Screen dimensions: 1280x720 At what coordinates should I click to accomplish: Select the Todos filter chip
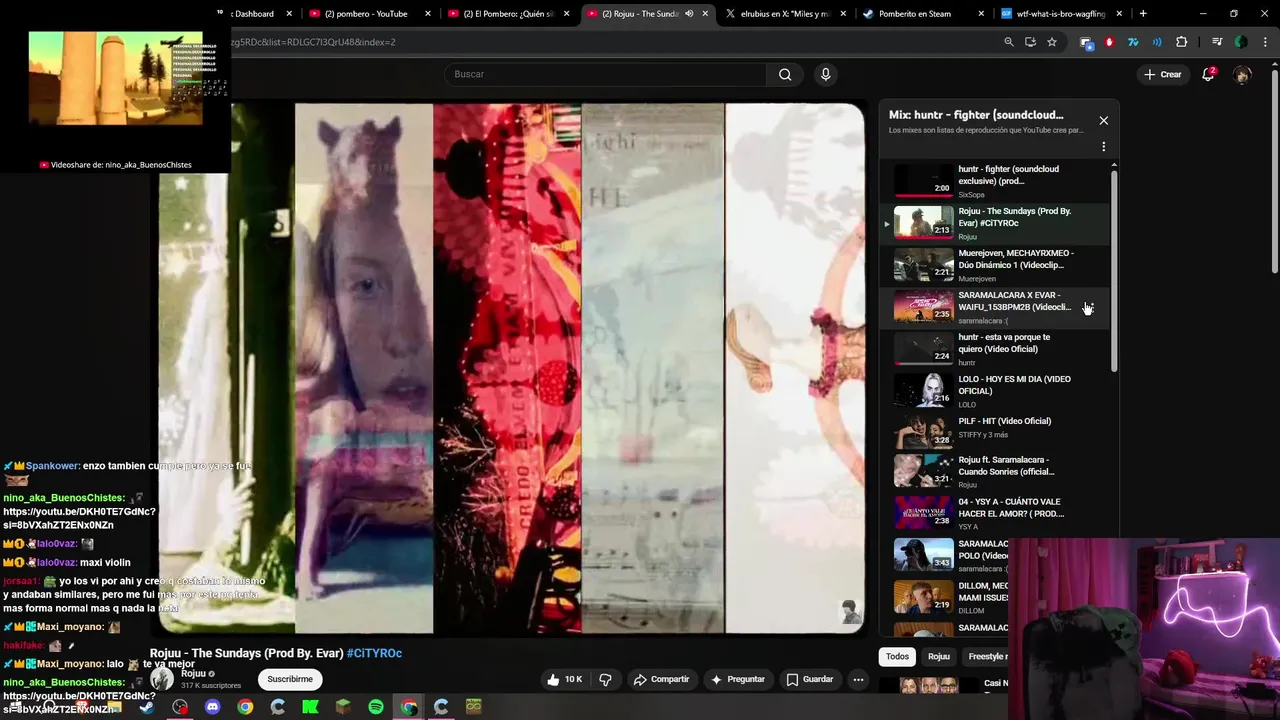897,656
